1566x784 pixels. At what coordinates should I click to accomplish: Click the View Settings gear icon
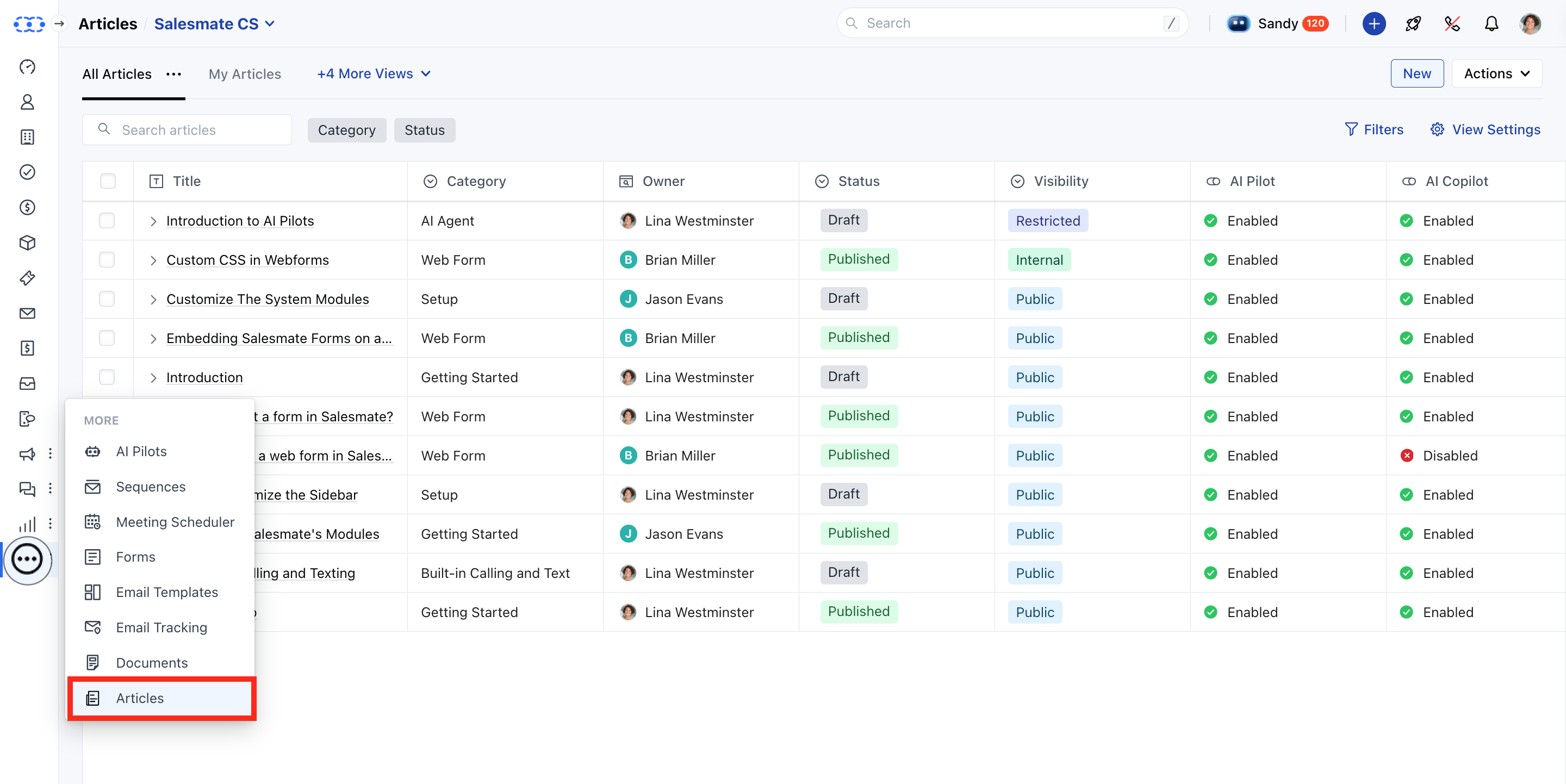pos(1437,129)
